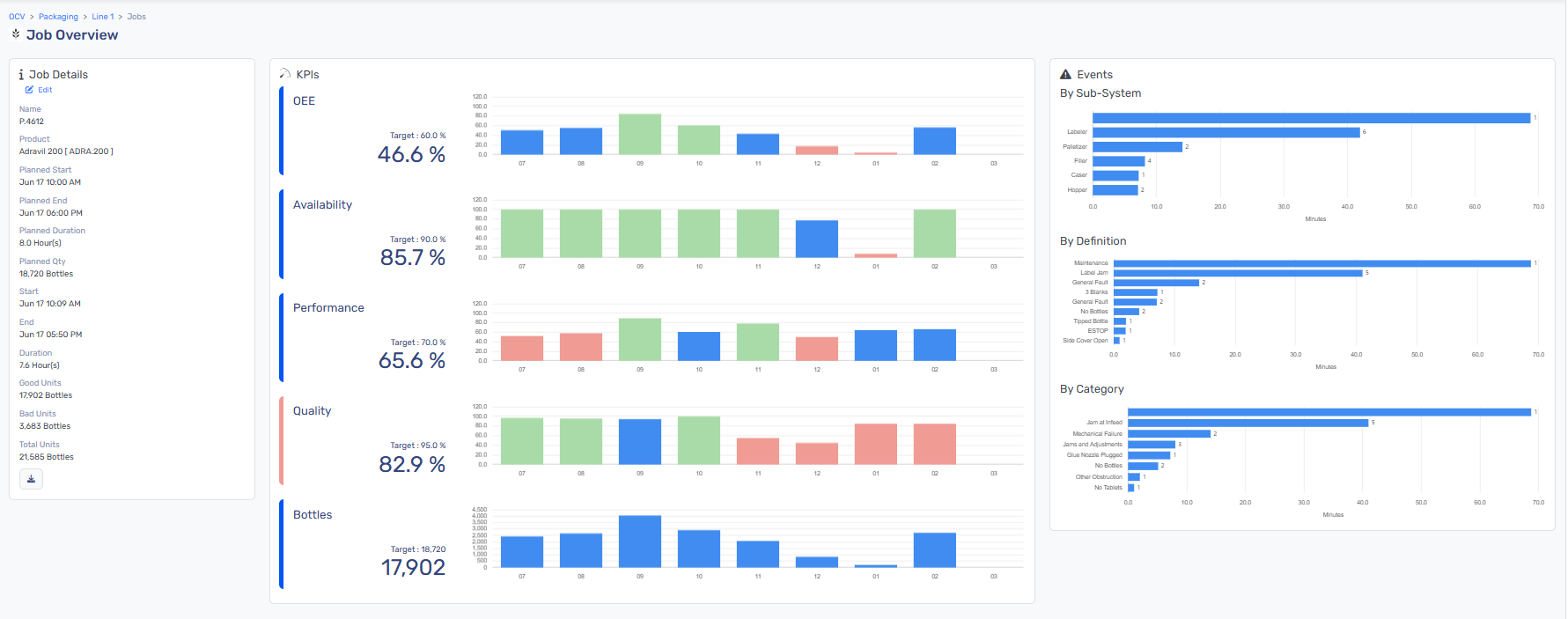Click Duration value 7.6 Hour(s)
Image resolution: width=1568 pixels, height=619 pixels.
click(x=40, y=365)
